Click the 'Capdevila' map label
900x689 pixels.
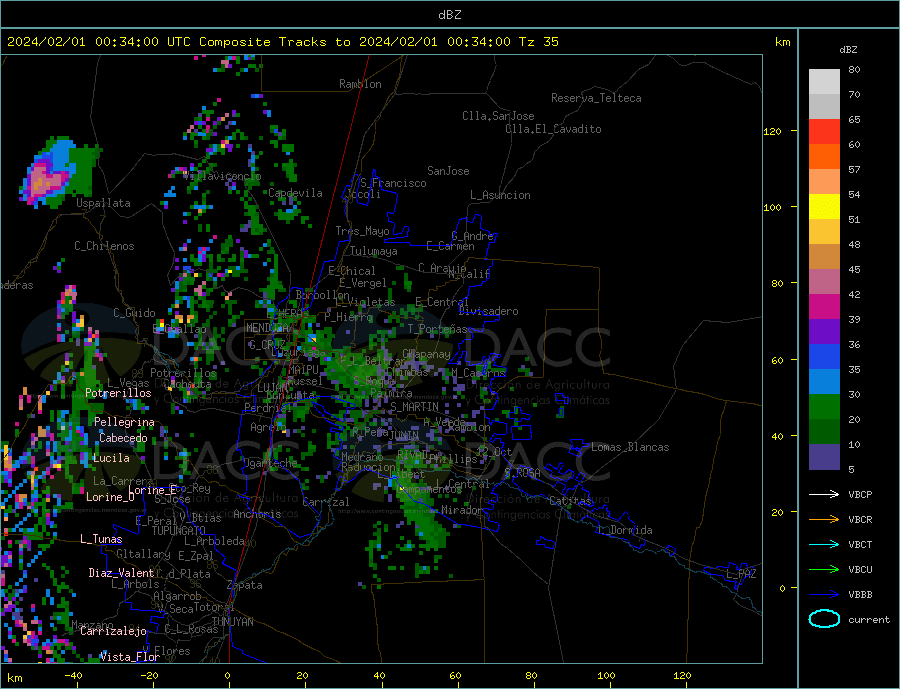click(x=295, y=193)
